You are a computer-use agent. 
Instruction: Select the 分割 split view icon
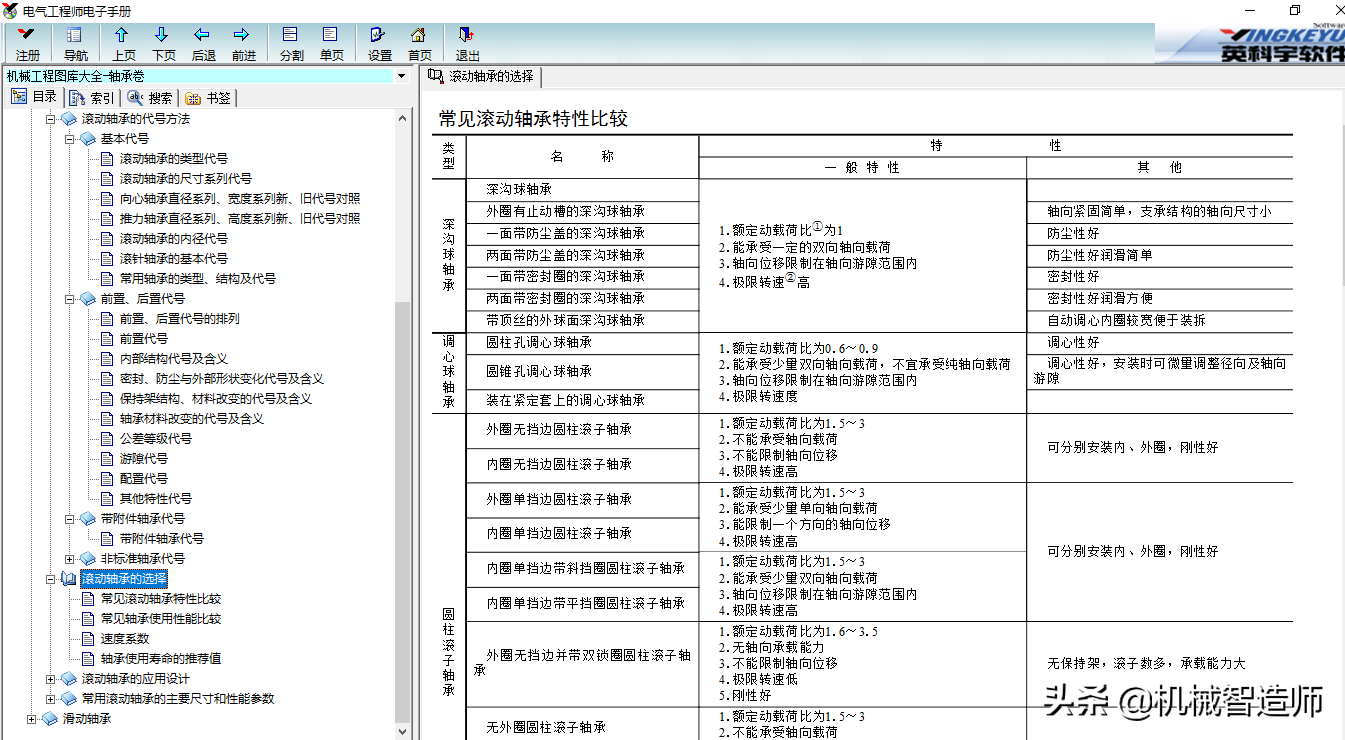point(291,35)
